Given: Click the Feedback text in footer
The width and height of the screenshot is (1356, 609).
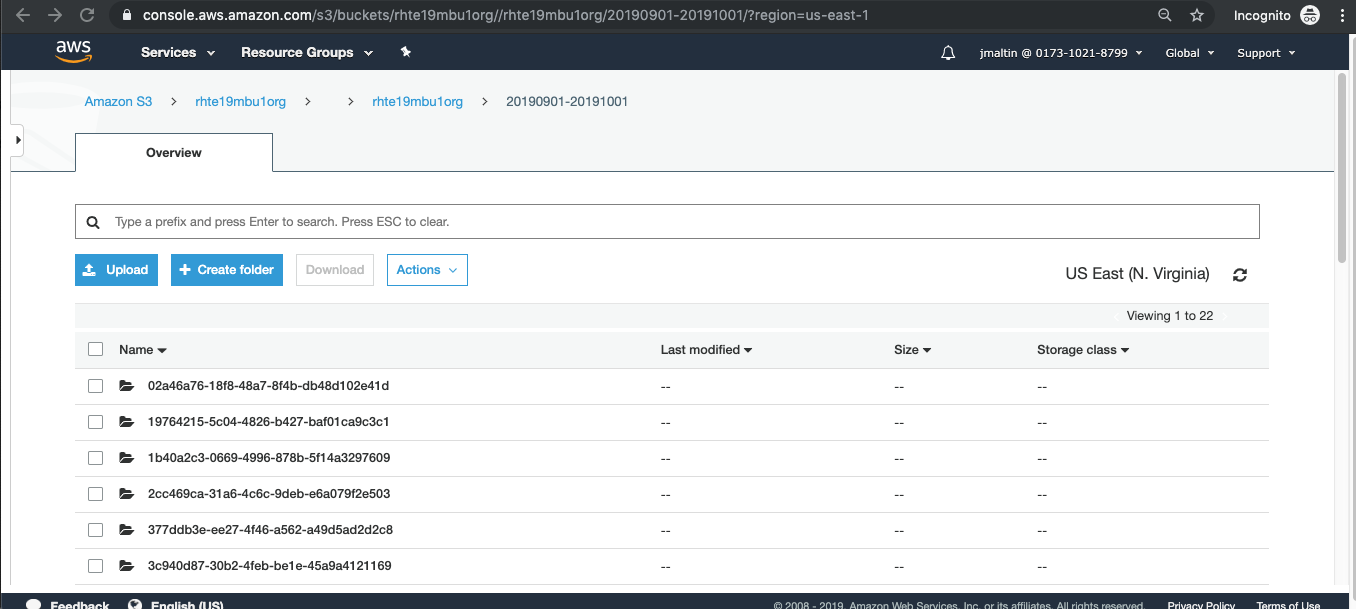Looking at the screenshot, I should point(80,605).
